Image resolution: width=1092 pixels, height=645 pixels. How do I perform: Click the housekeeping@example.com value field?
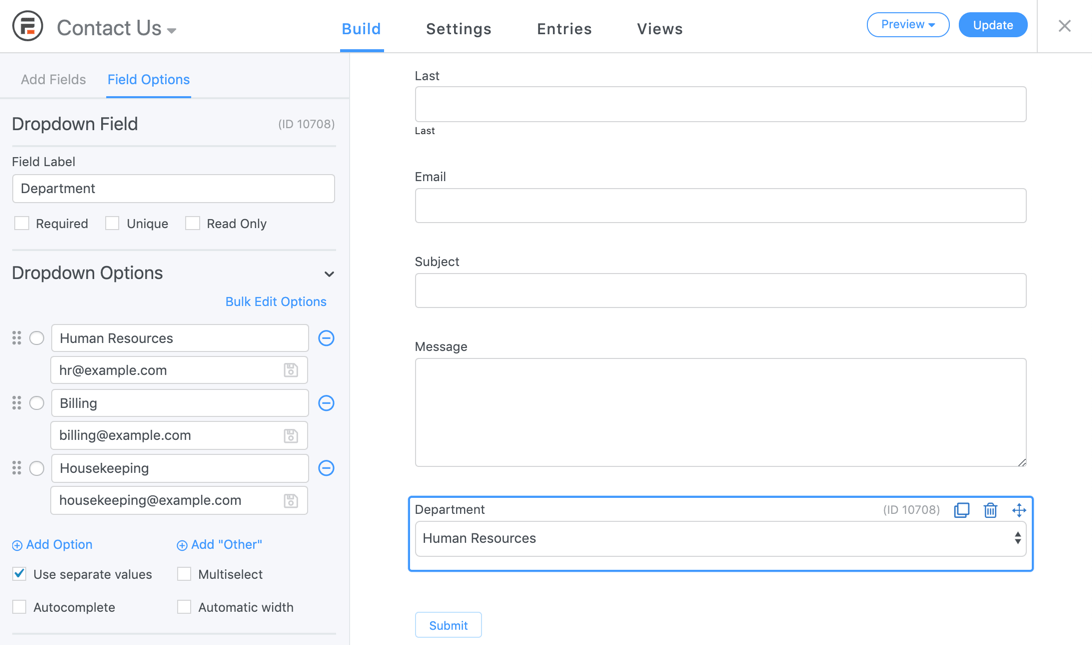pos(179,500)
